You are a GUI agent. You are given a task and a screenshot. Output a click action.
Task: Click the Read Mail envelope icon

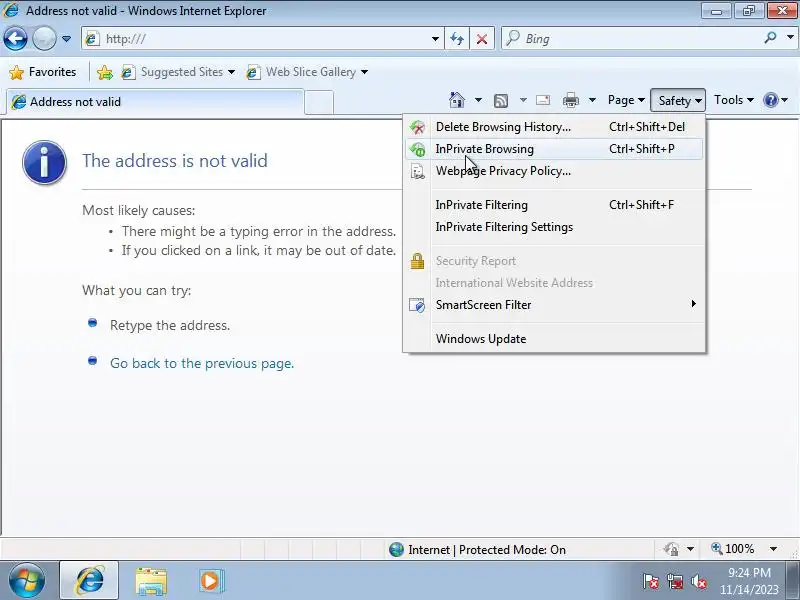point(543,100)
